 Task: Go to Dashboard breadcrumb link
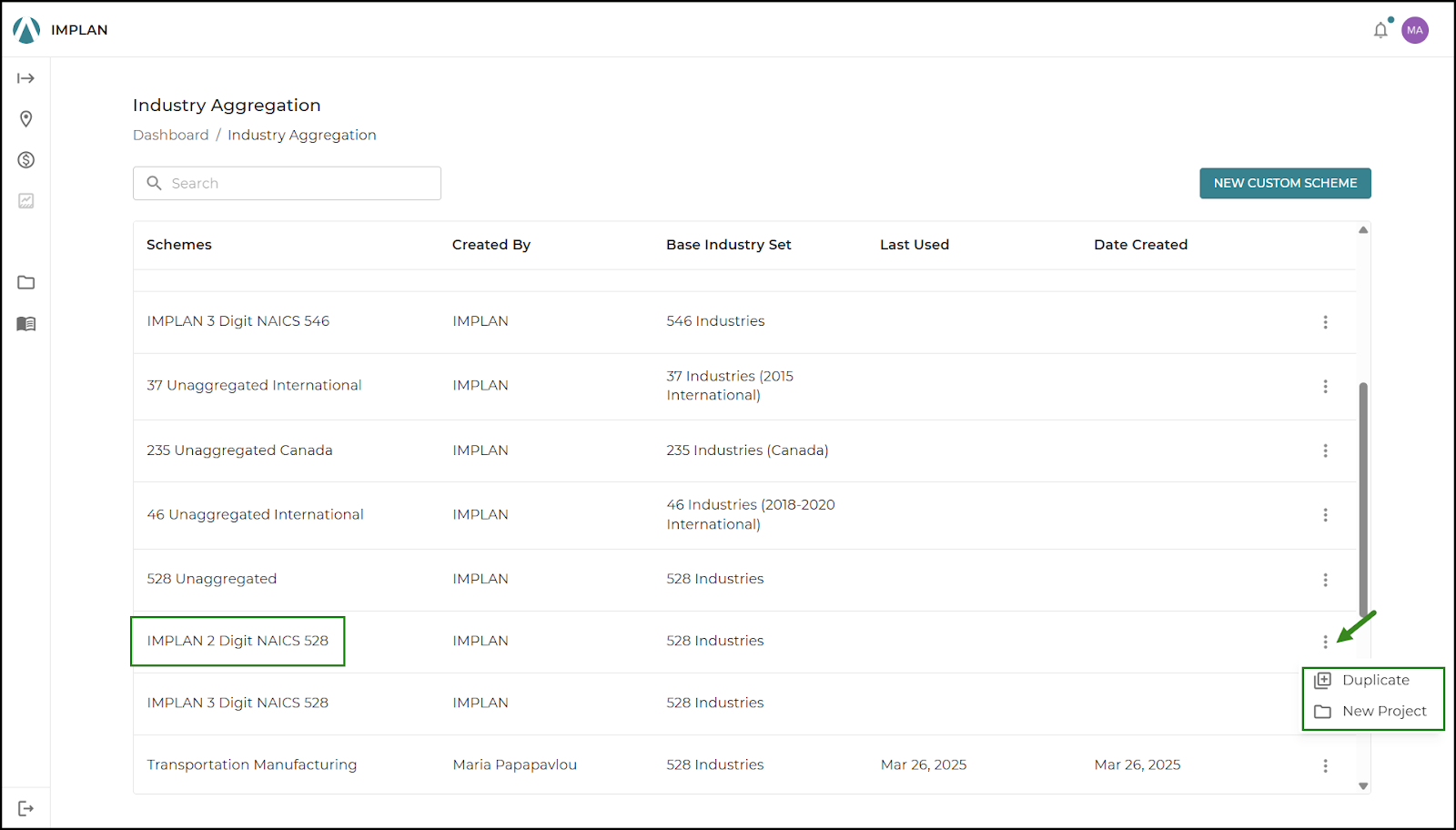coord(171,135)
